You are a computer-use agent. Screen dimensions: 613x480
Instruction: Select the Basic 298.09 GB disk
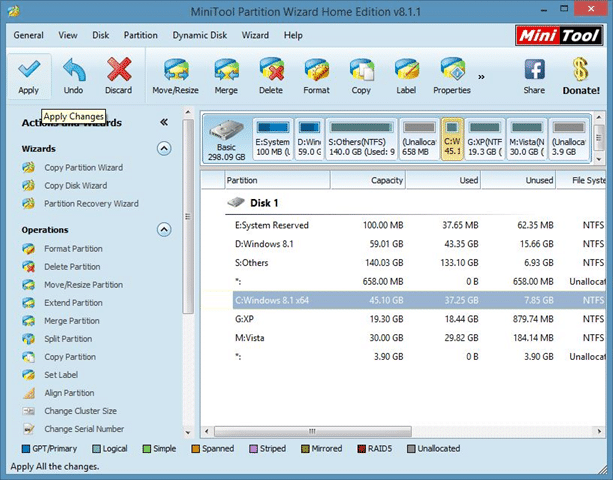point(227,140)
